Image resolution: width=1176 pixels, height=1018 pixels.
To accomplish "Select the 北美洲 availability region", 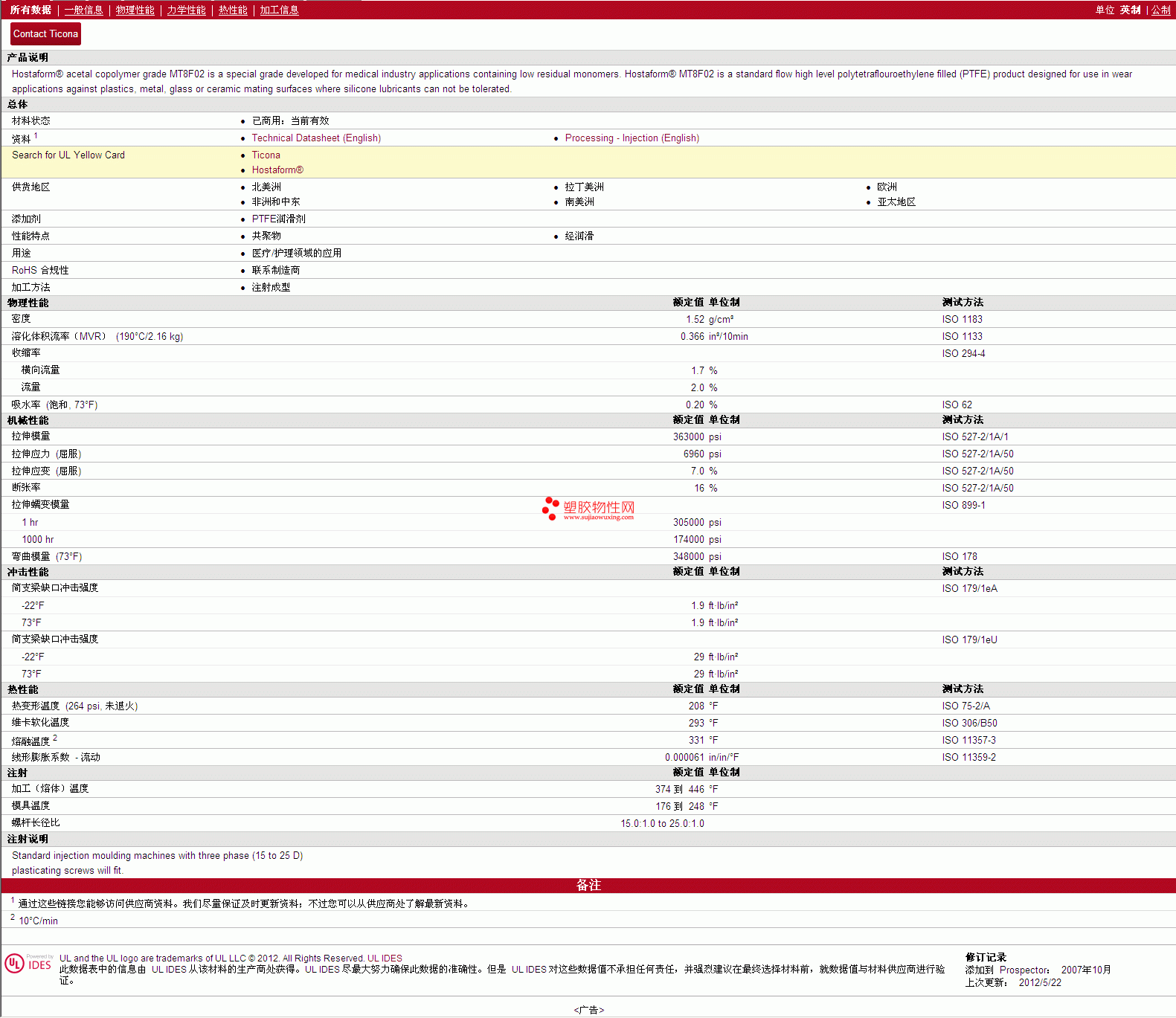I will click(266, 187).
